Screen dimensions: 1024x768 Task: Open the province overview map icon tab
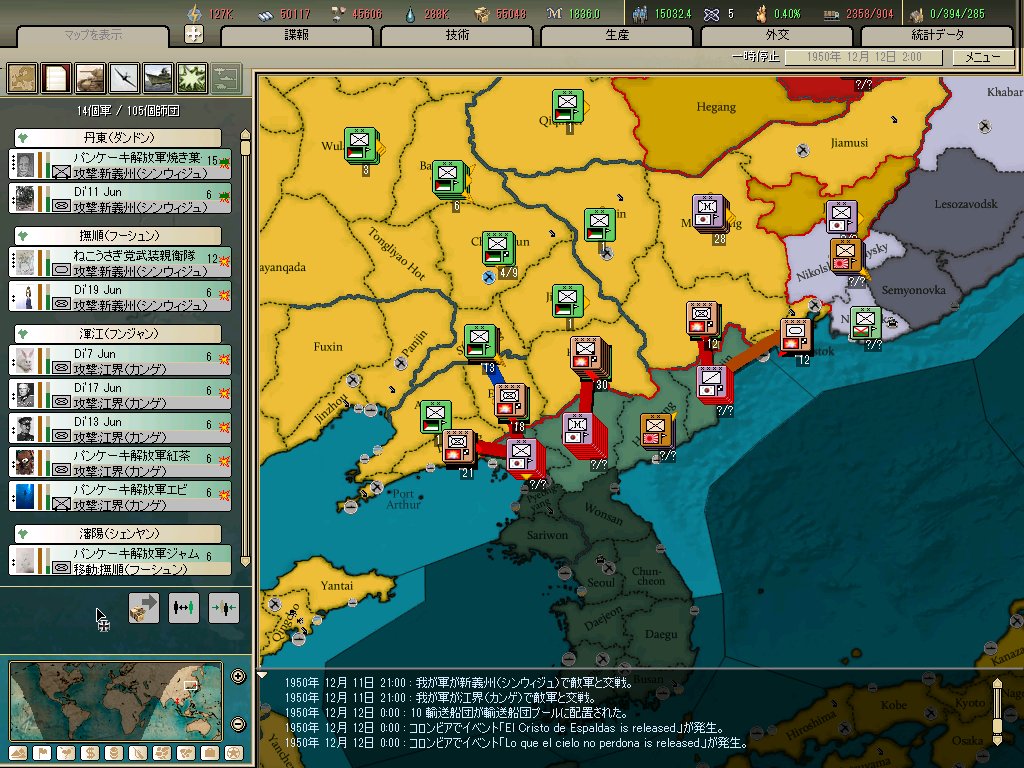(22, 78)
